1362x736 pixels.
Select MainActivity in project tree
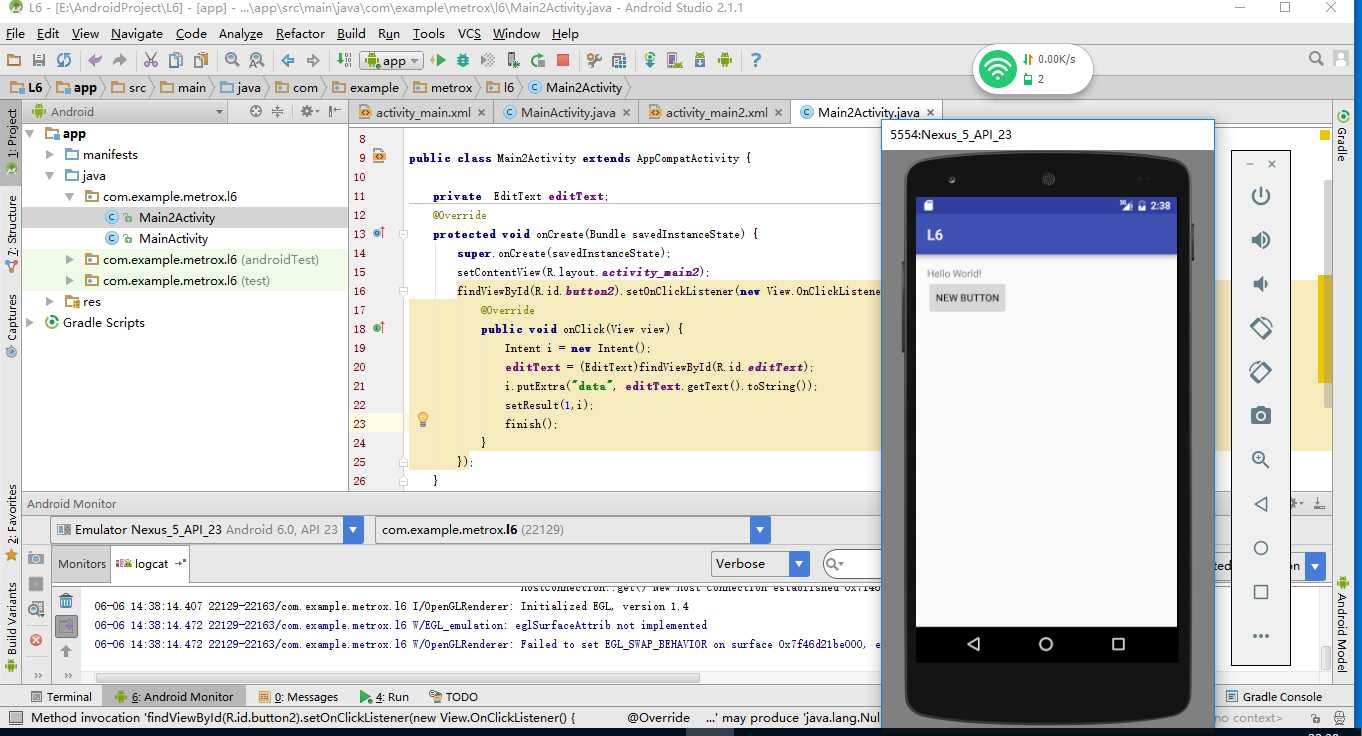(x=173, y=239)
